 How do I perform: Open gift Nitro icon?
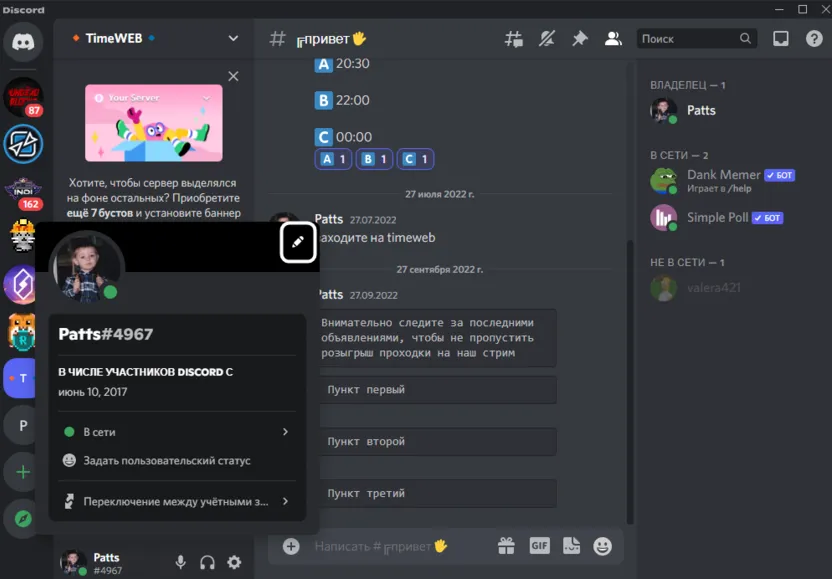coord(506,546)
